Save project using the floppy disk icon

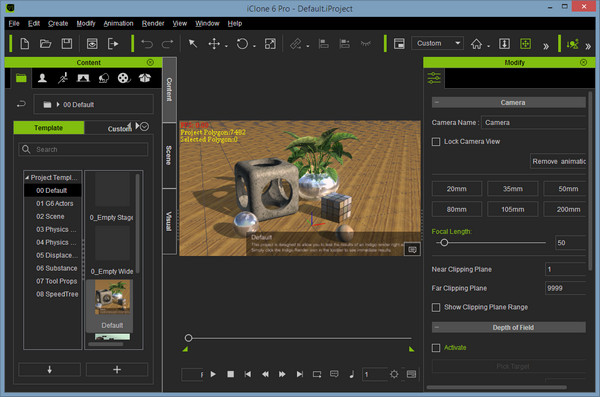click(67, 44)
